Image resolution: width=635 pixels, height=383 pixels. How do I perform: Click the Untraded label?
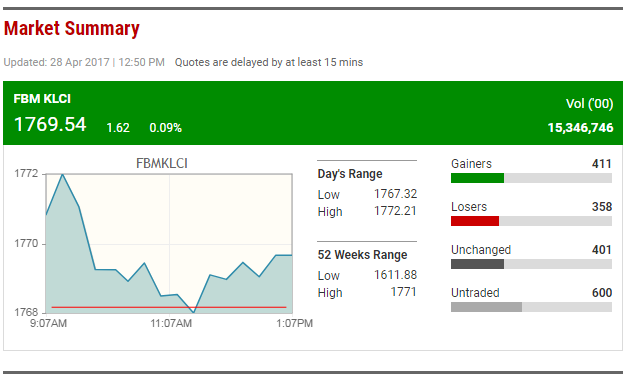(x=475, y=293)
